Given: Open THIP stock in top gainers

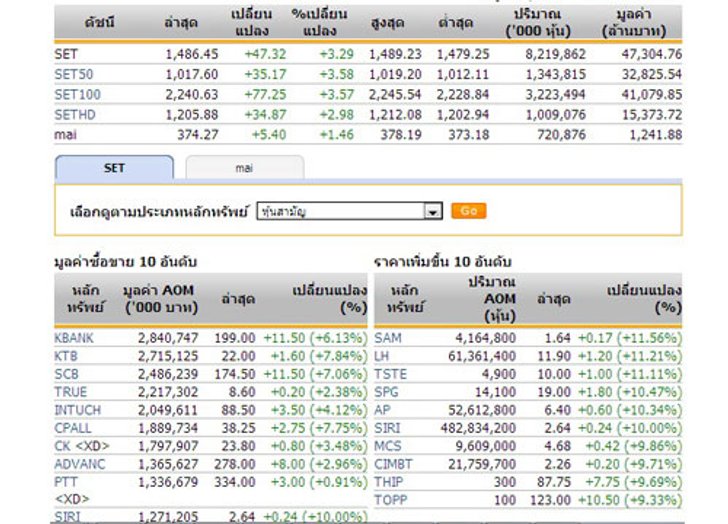Looking at the screenshot, I should click(389, 482).
